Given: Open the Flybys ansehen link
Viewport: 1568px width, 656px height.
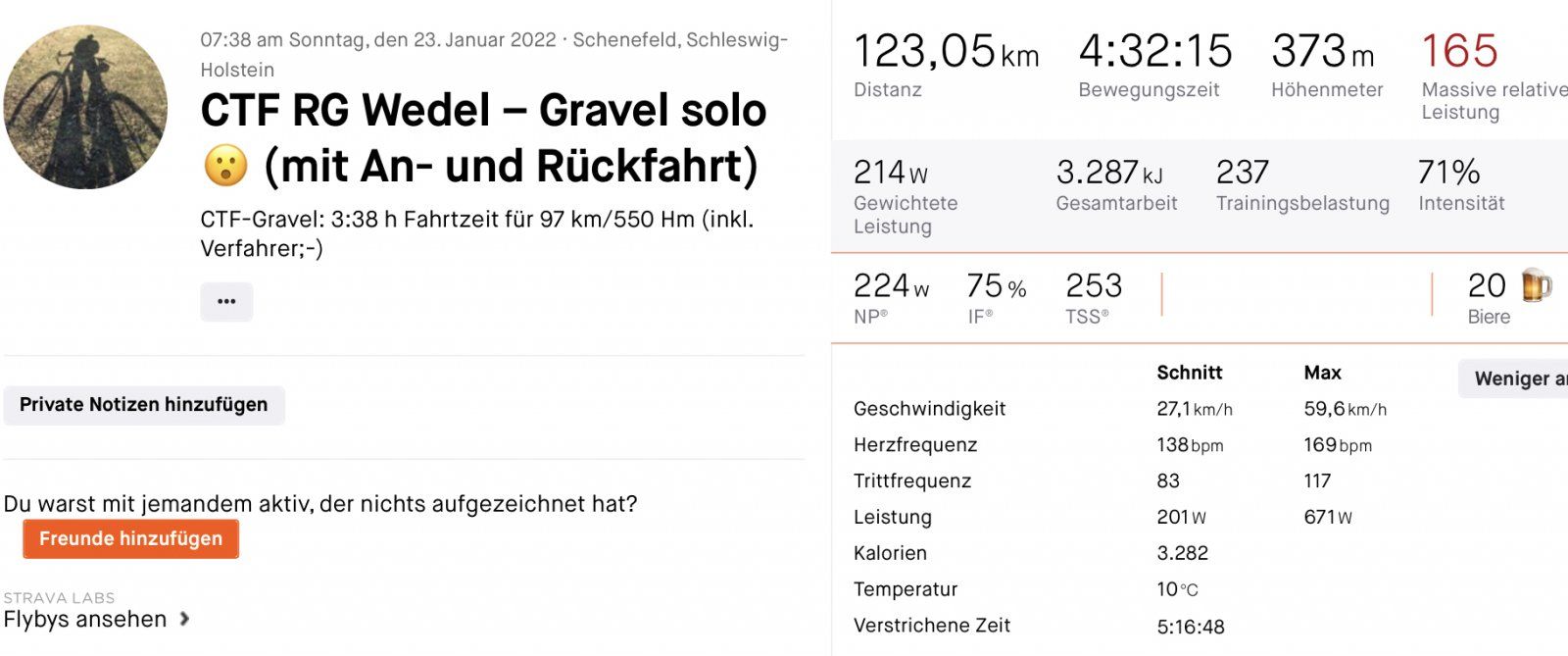Looking at the screenshot, I should [85, 619].
